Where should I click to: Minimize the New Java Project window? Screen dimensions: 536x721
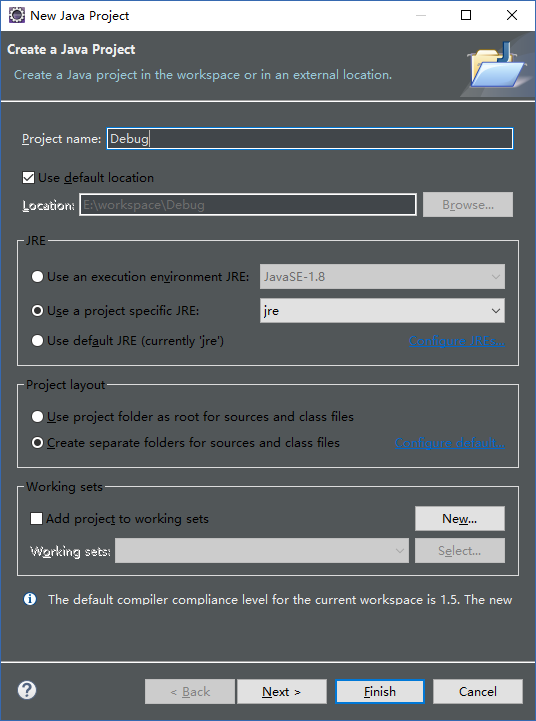tap(421, 15)
